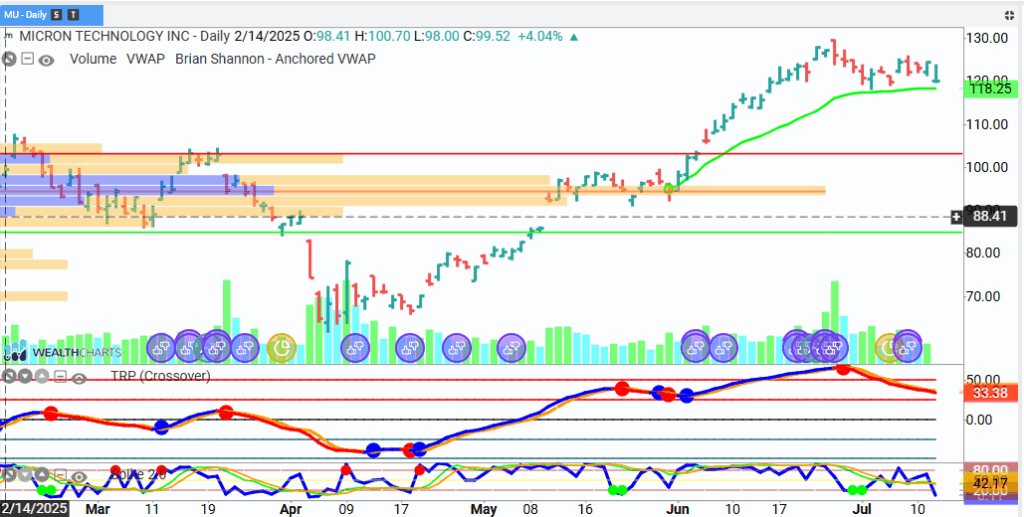
Task: Select the green horizontal line near 85
Action: coord(483,232)
